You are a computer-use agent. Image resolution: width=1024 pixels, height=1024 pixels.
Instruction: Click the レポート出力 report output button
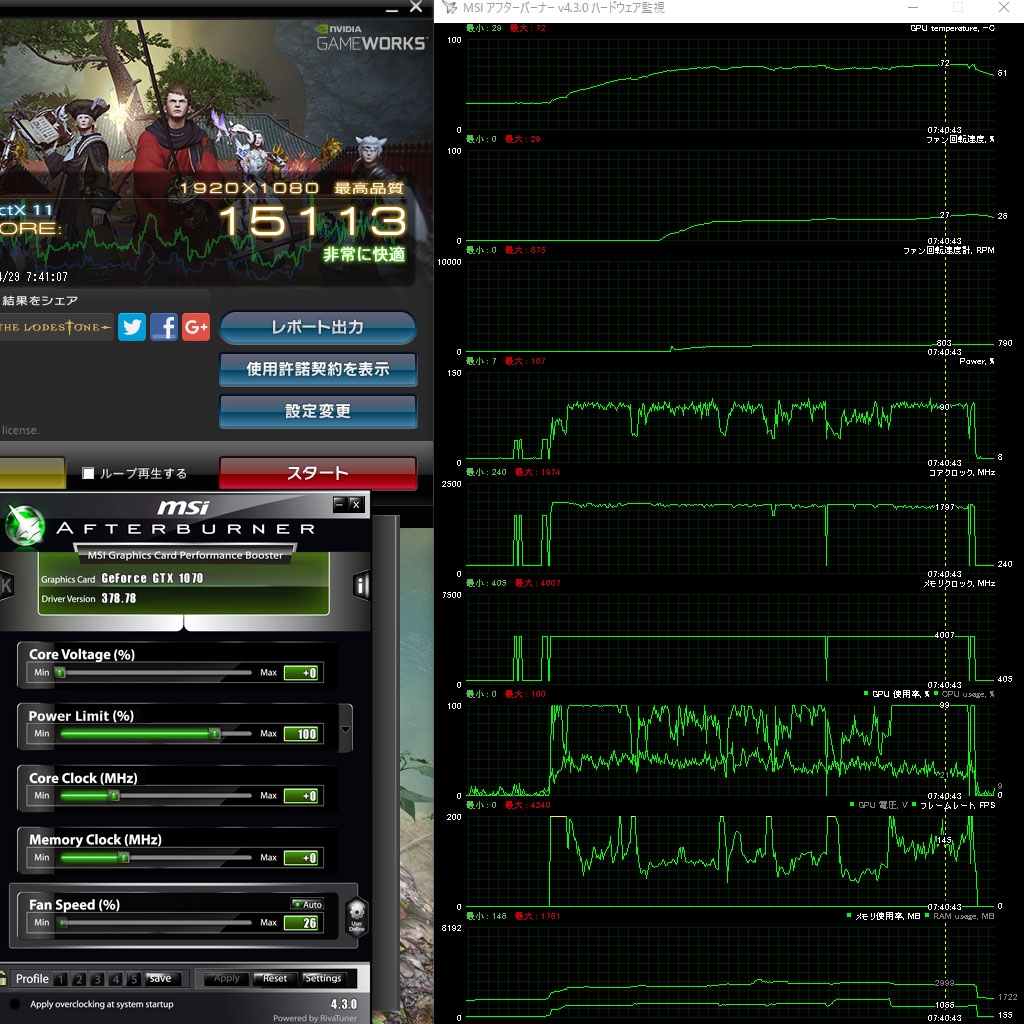318,327
